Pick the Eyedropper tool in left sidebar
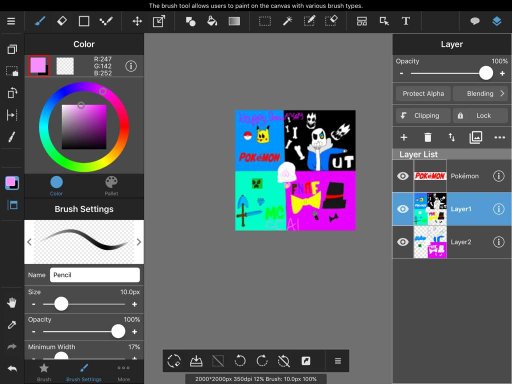This screenshot has height=384, width=512. pos(12,325)
